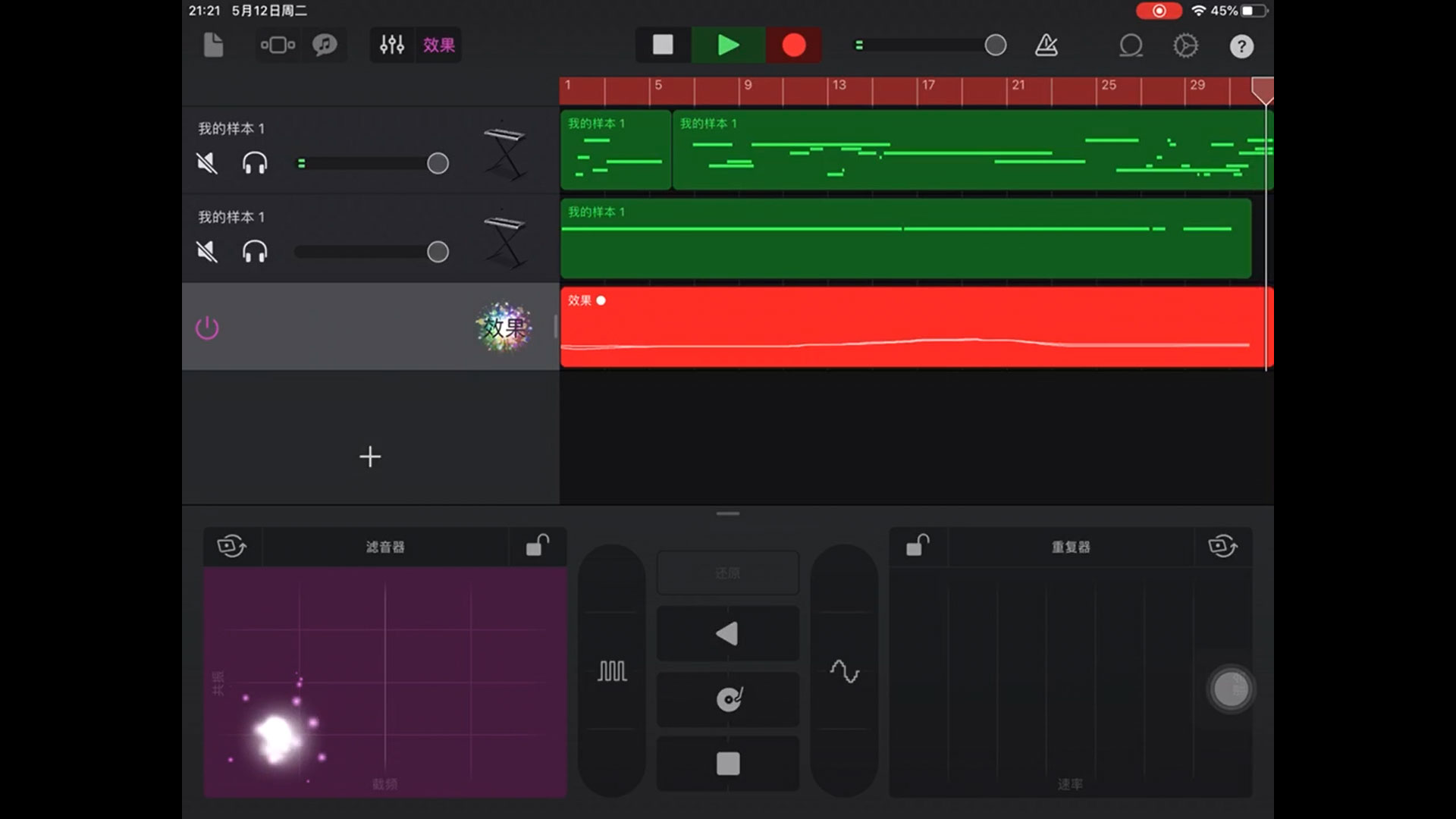1456x819 pixels.
Task: Select the long region on first track
Action: (x=972, y=150)
